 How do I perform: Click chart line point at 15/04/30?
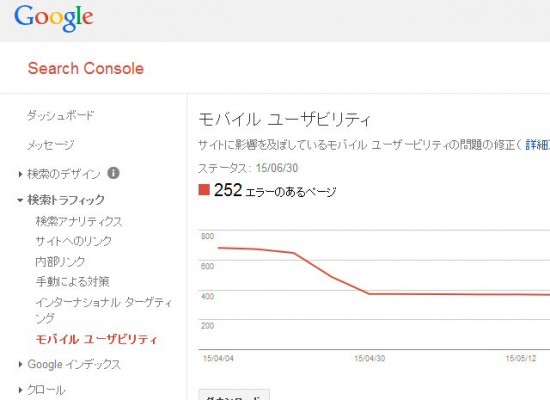(369, 294)
